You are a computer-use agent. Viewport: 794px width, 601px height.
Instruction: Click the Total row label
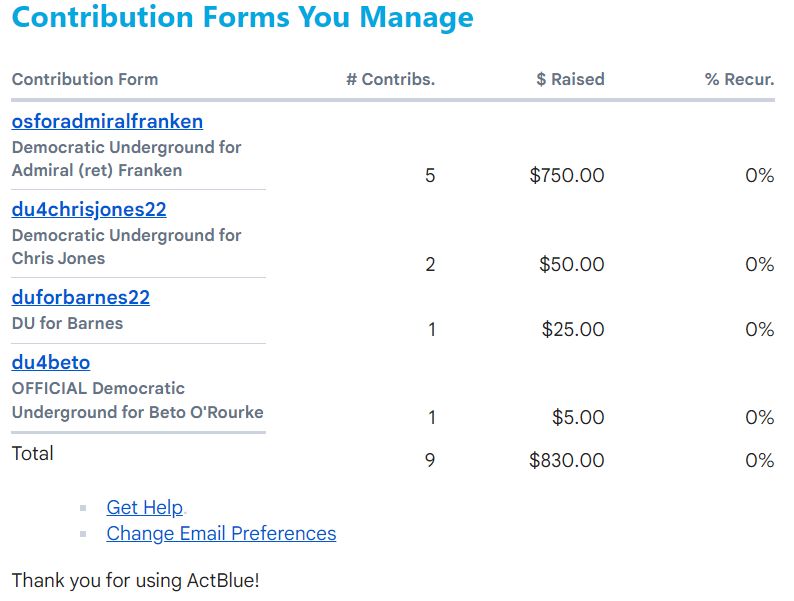pyautogui.click(x=33, y=454)
